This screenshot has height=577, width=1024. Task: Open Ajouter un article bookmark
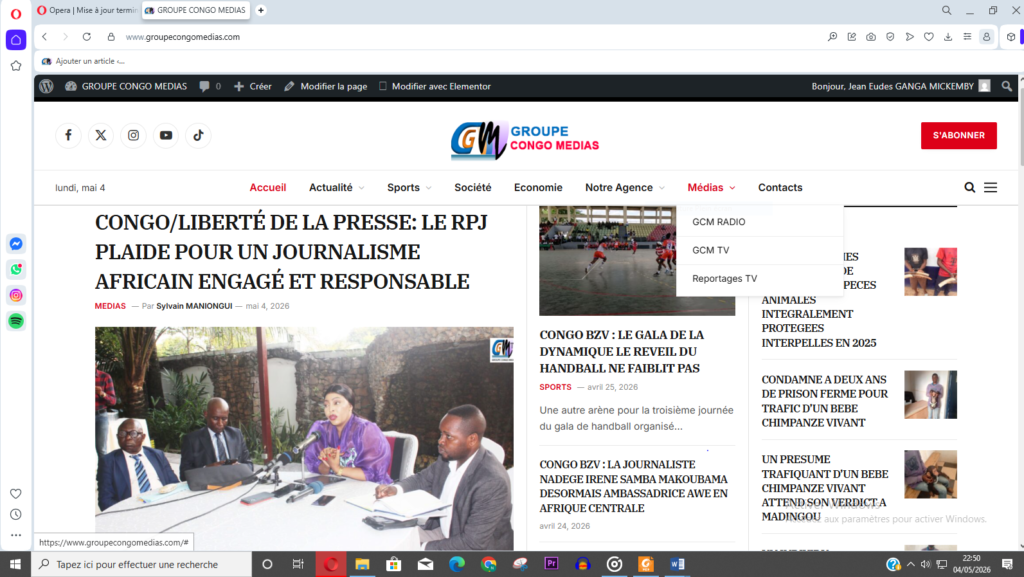(83, 61)
